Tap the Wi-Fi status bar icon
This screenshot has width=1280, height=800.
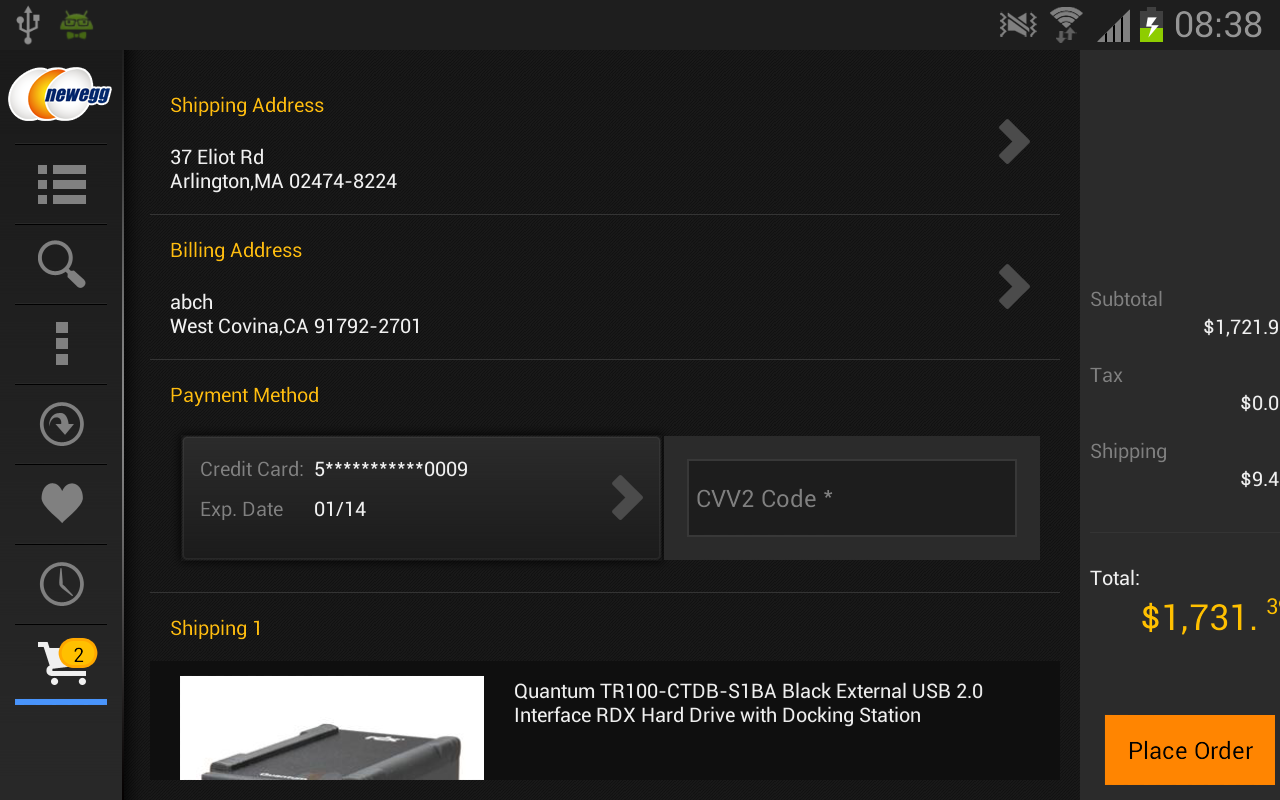1066,24
